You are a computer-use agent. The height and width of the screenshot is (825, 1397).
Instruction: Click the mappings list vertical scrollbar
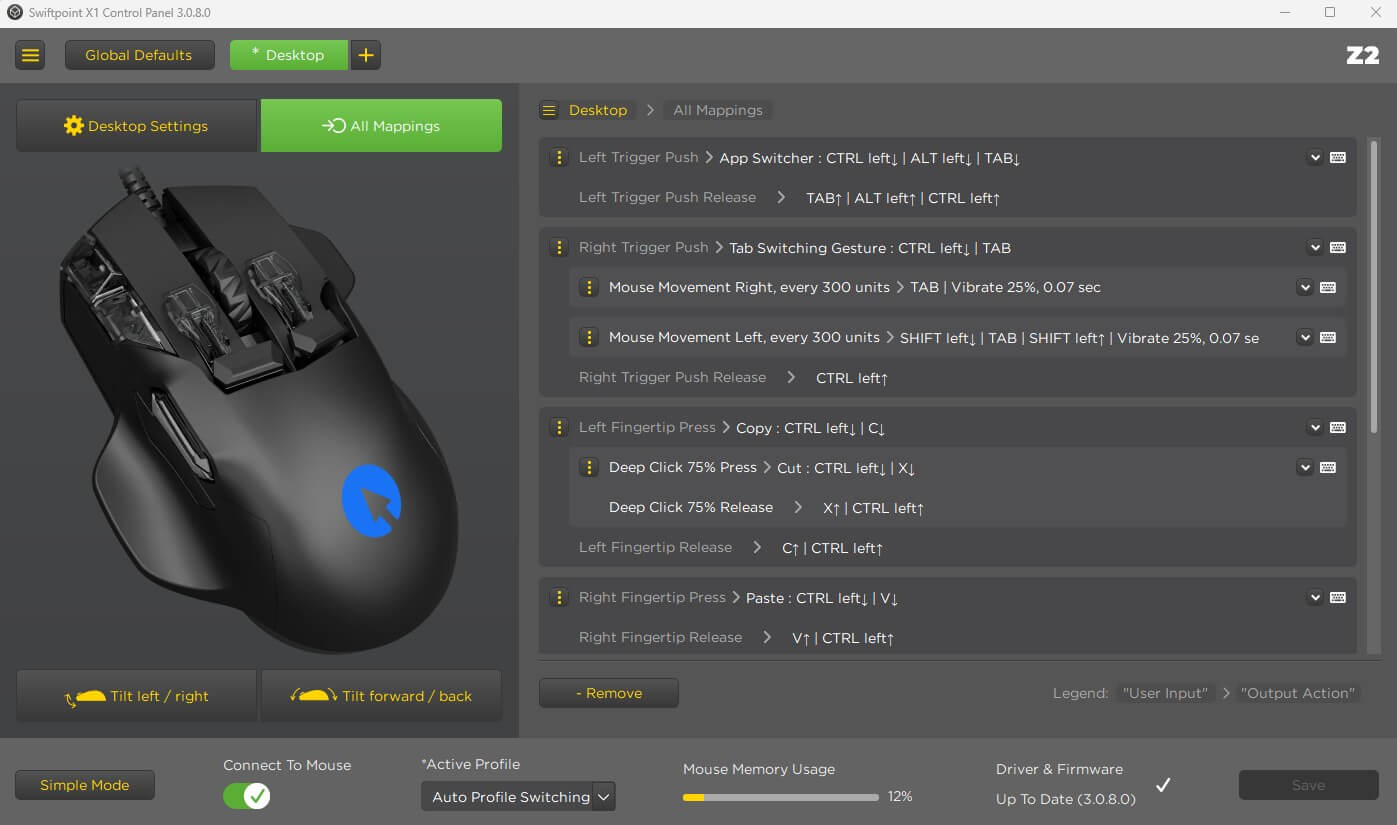click(x=1374, y=288)
